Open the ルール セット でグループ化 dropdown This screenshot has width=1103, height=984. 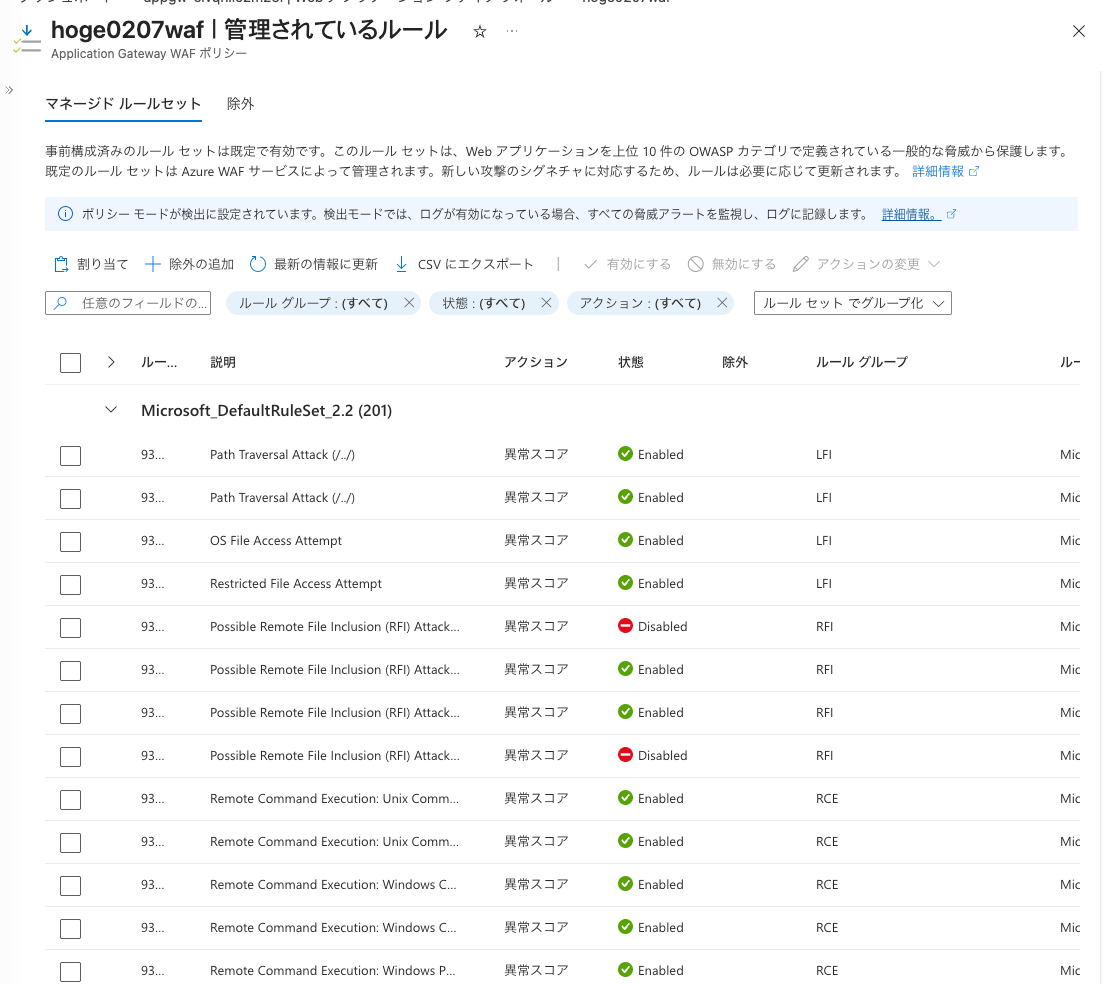tap(852, 302)
